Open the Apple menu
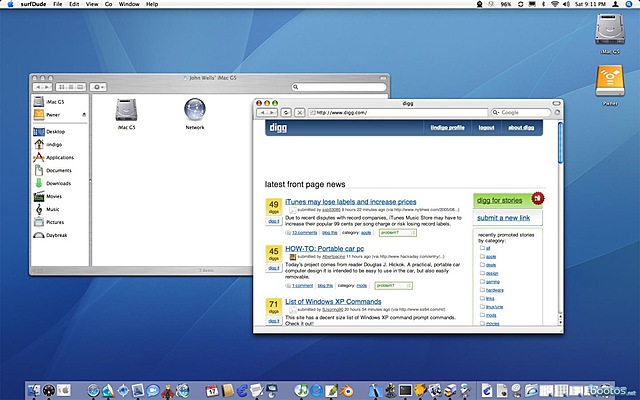 (10, 4)
